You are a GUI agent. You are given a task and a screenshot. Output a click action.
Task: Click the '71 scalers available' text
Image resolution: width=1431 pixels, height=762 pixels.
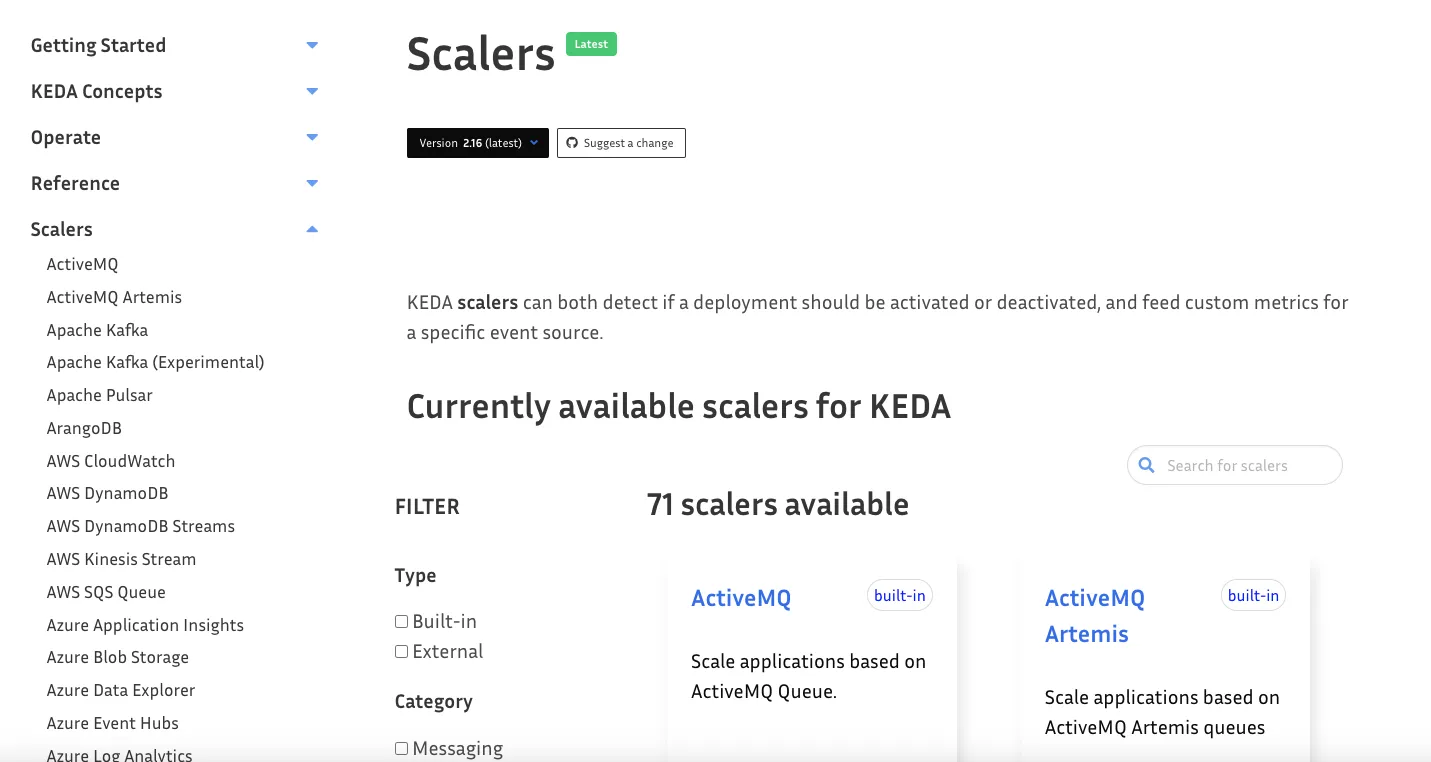coord(778,505)
